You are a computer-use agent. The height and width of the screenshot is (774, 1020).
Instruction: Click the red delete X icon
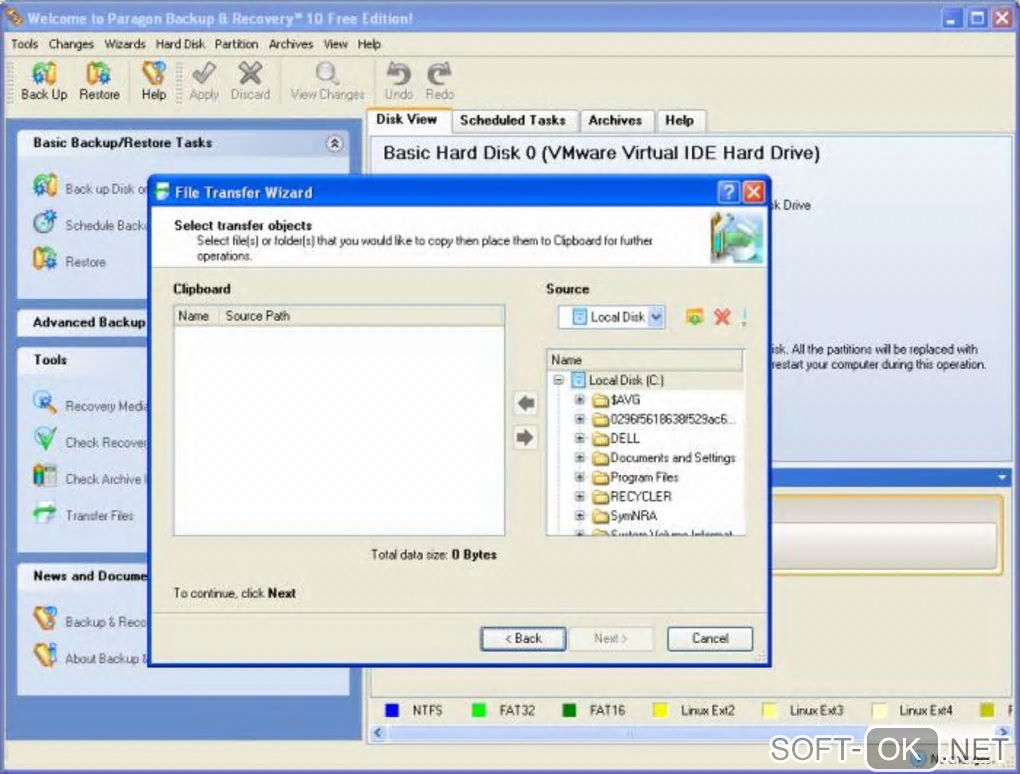(x=722, y=317)
